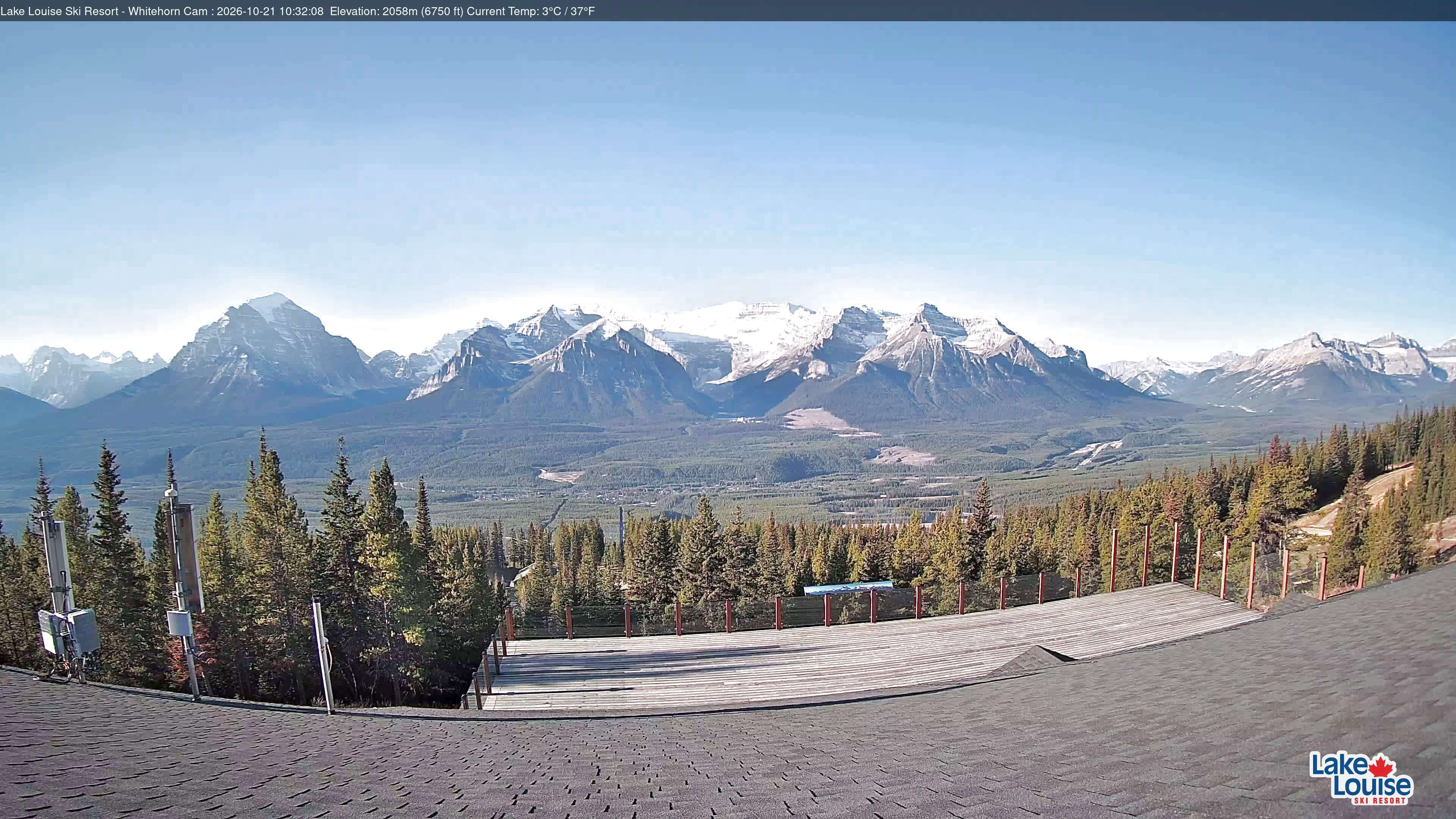Click the 'Current Temp: 3°C / 37°F' text
Viewport: 1456px width, 819px height.
(x=531, y=11)
